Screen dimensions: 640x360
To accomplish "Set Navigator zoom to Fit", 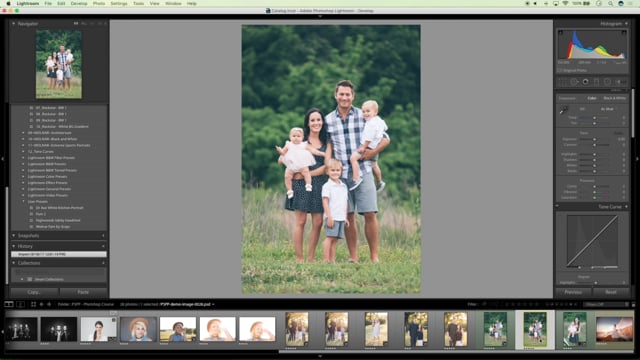I will click(76, 24).
